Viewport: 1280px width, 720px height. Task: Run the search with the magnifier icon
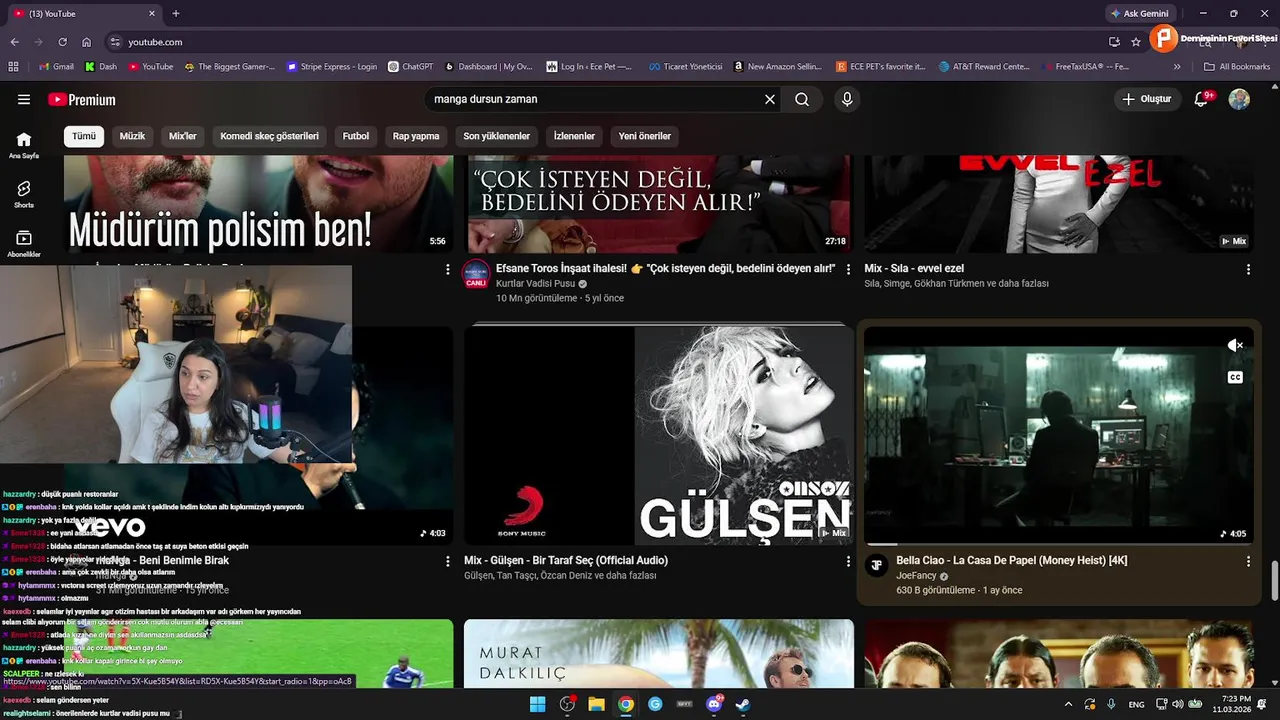click(802, 99)
